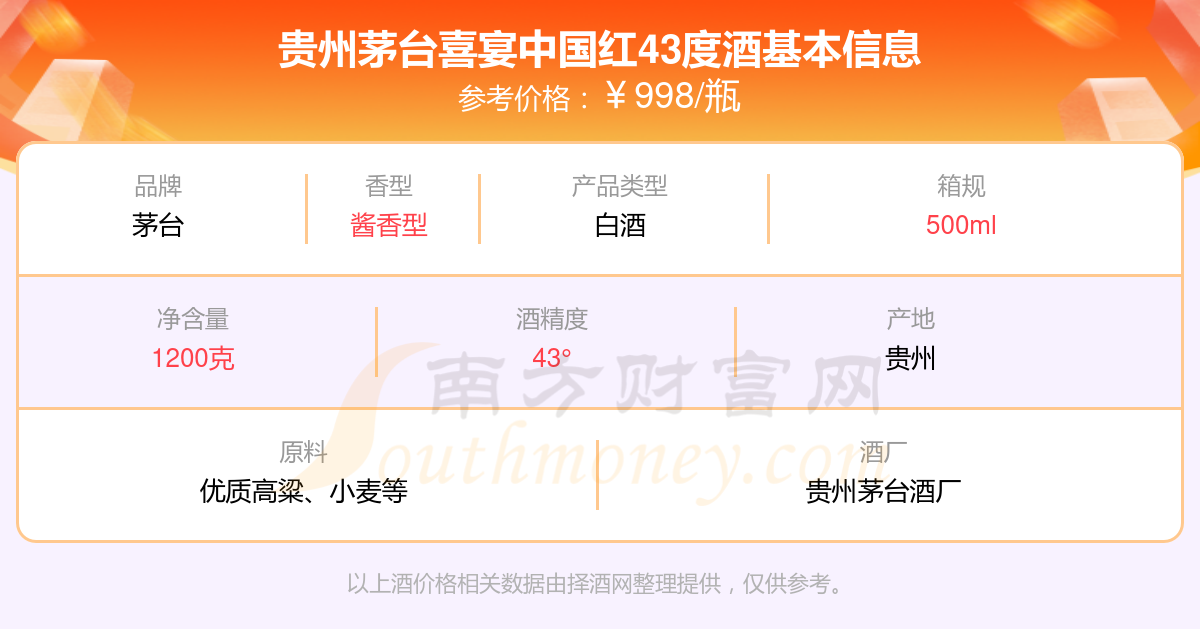The image size is (1200, 629).
Task: Click the brand value 茅台
Action: [x=158, y=225]
